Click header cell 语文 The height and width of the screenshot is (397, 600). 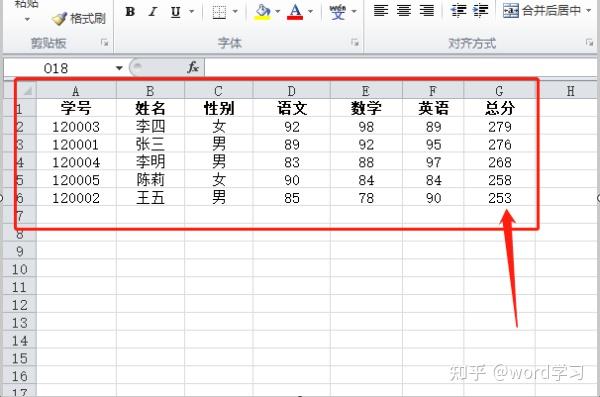coord(292,108)
